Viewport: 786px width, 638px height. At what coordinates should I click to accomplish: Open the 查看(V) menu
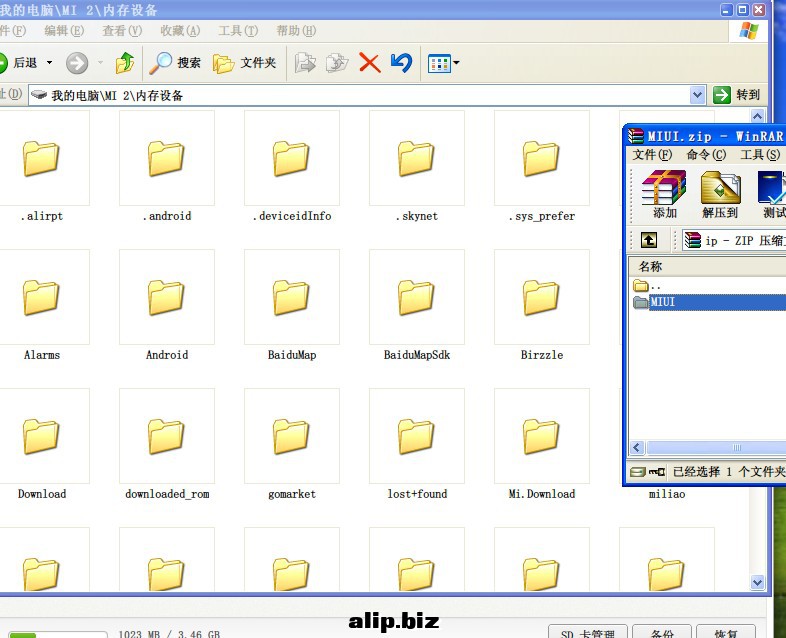[122, 31]
